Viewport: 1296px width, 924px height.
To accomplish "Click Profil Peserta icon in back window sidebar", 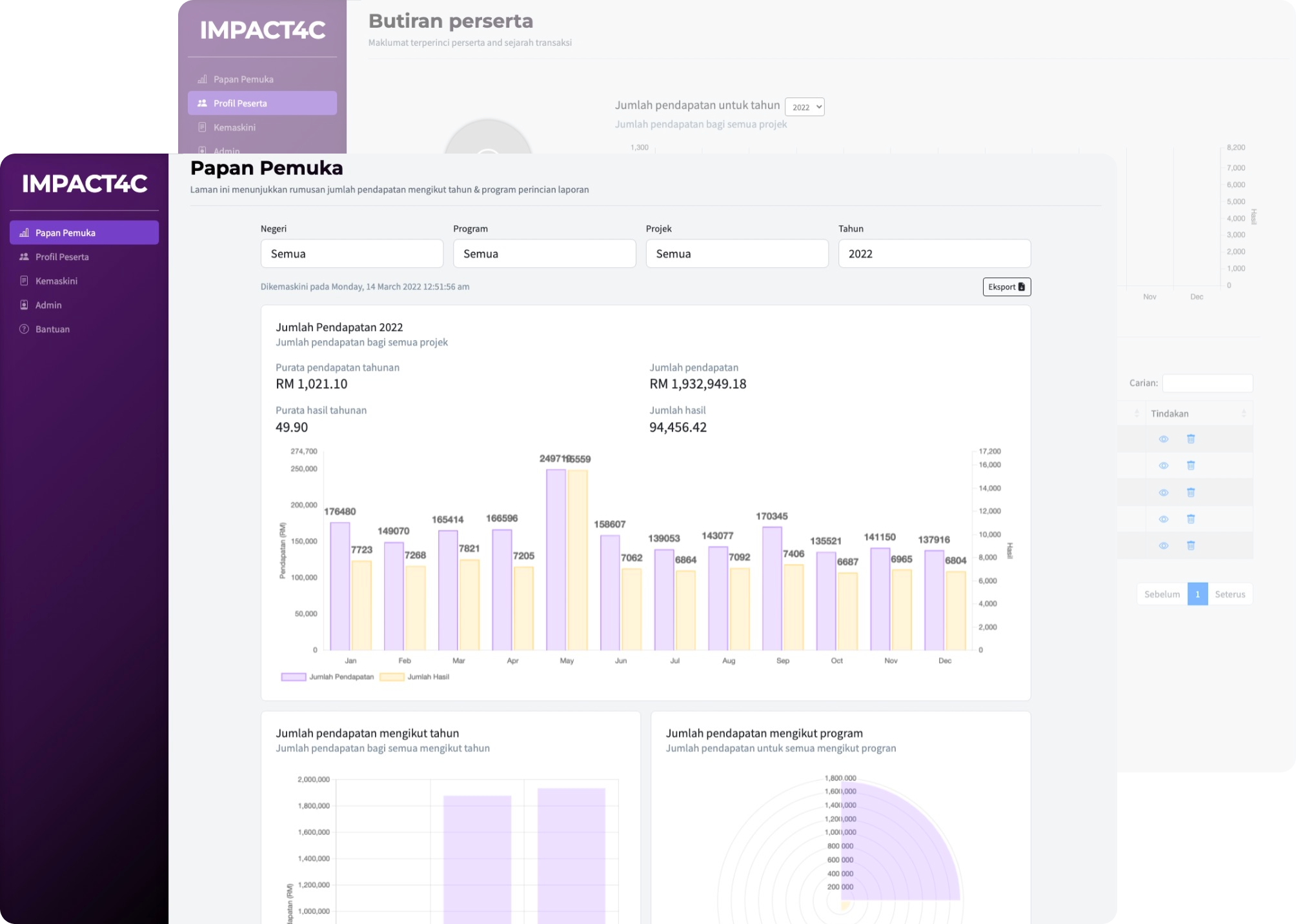I will point(202,103).
